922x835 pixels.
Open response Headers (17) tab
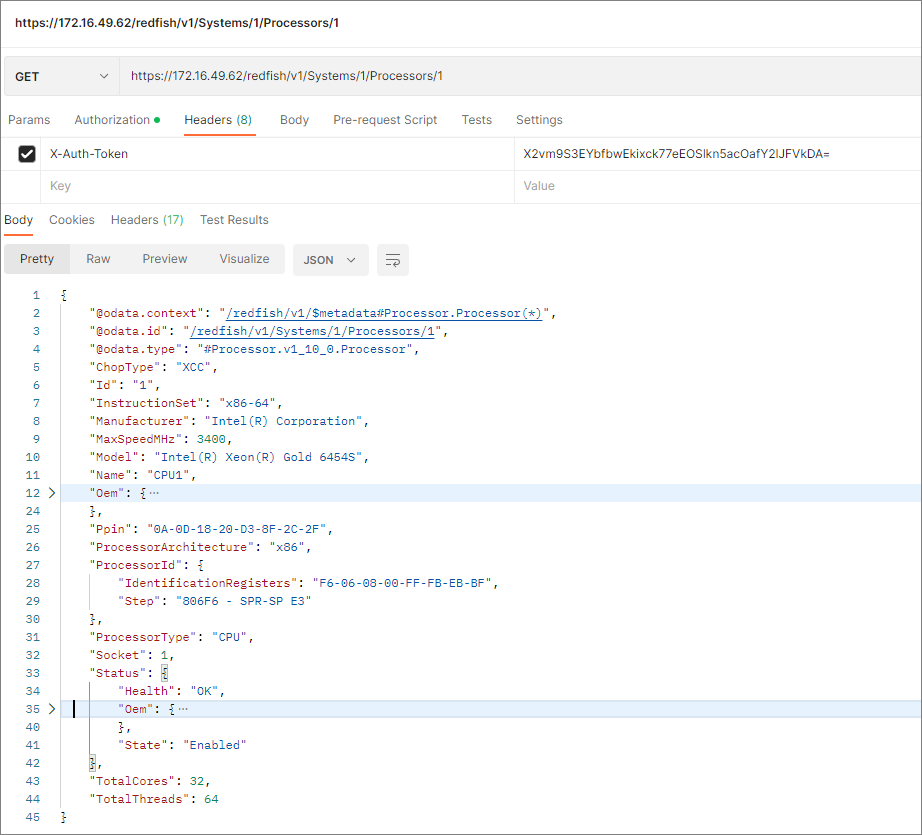pyautogui.click(x=147, y=220)
